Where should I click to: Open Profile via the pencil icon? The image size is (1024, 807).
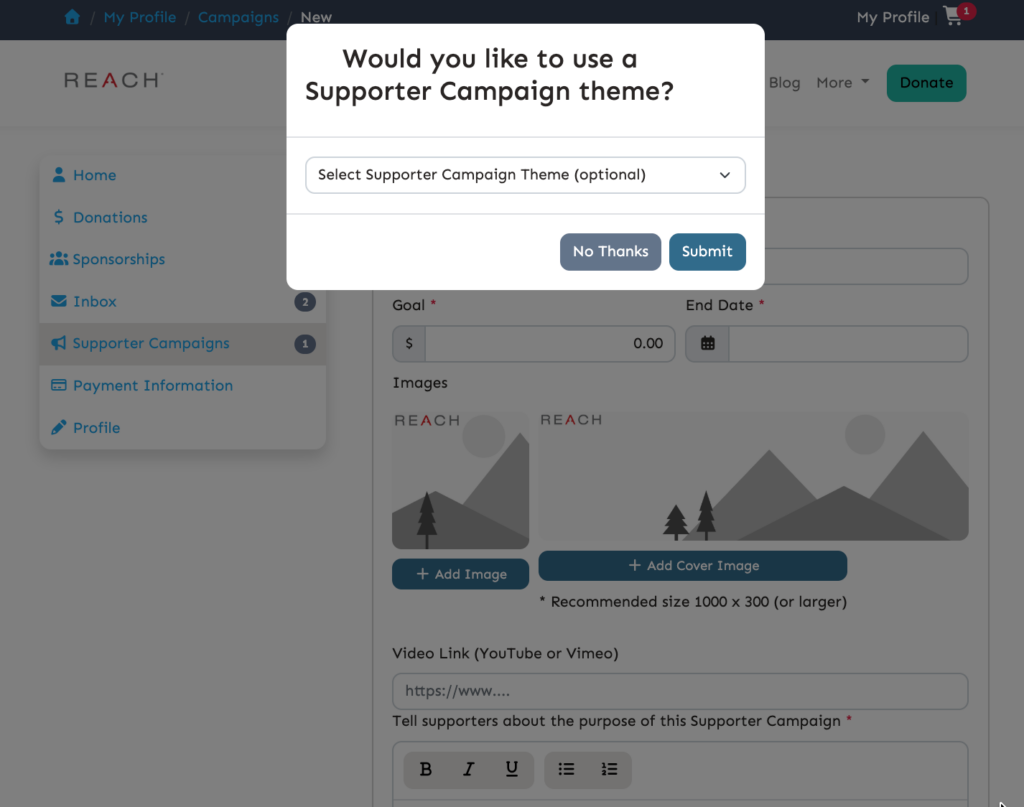tap(61, 427)
